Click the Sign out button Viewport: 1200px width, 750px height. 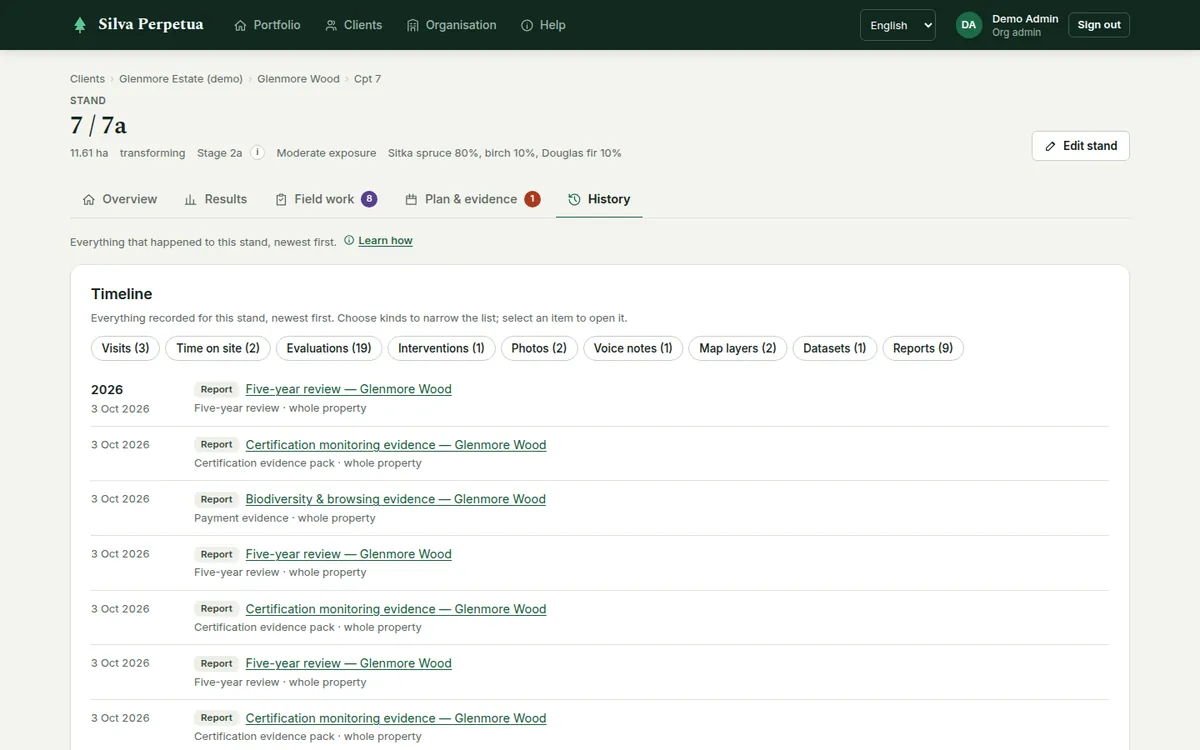(x=1099, y=25)
